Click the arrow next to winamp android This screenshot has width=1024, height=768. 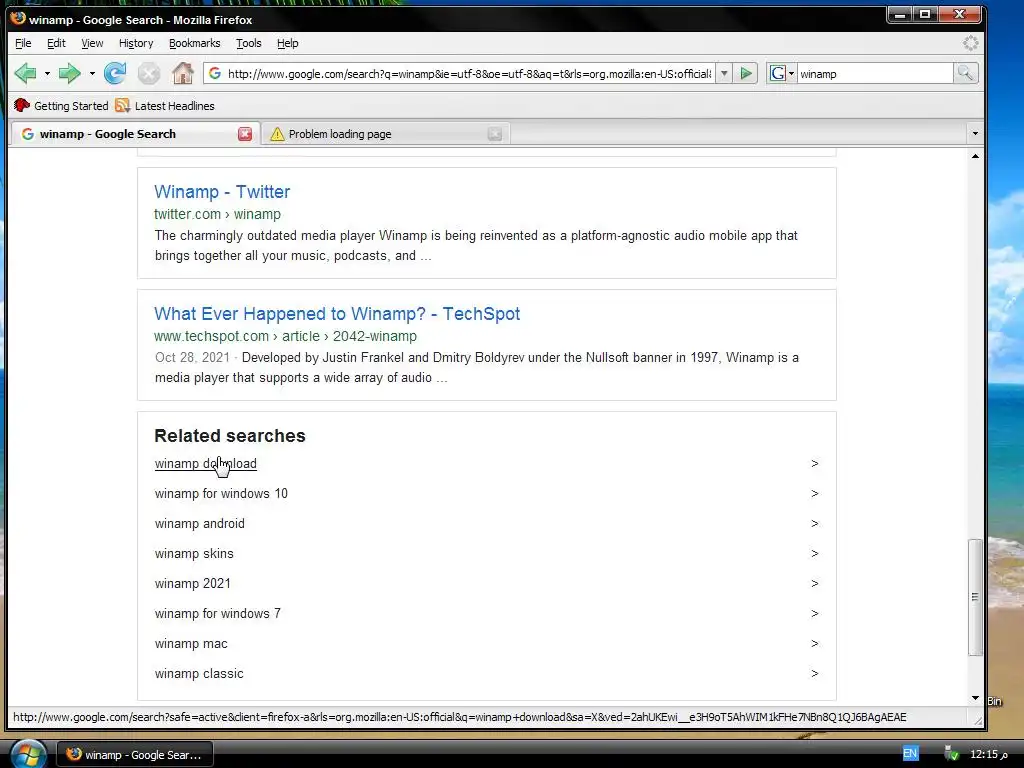point(814,524)
